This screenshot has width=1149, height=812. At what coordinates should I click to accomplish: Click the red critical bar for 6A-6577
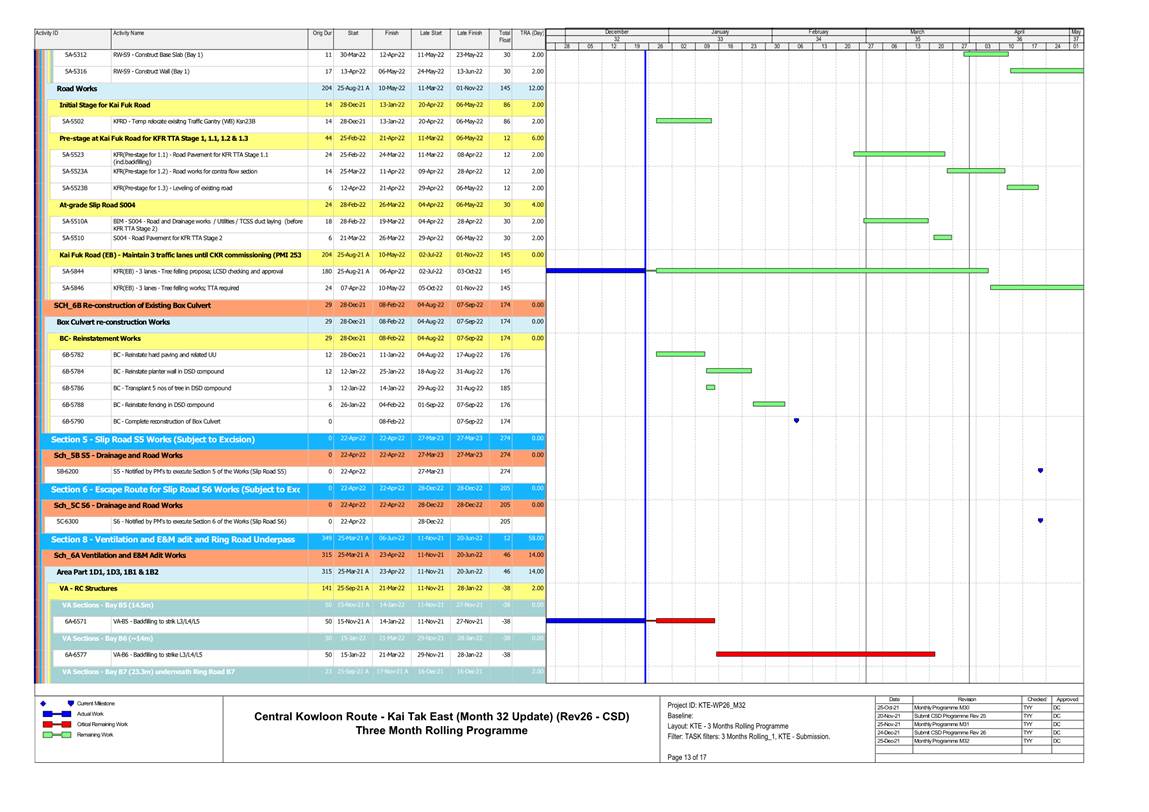[825, 654]
